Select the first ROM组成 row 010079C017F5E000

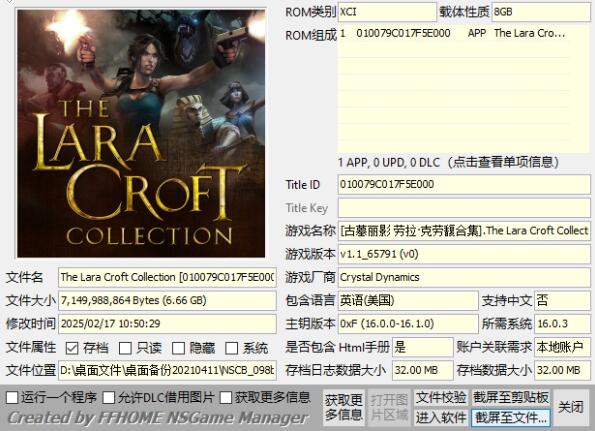point(453,33)
